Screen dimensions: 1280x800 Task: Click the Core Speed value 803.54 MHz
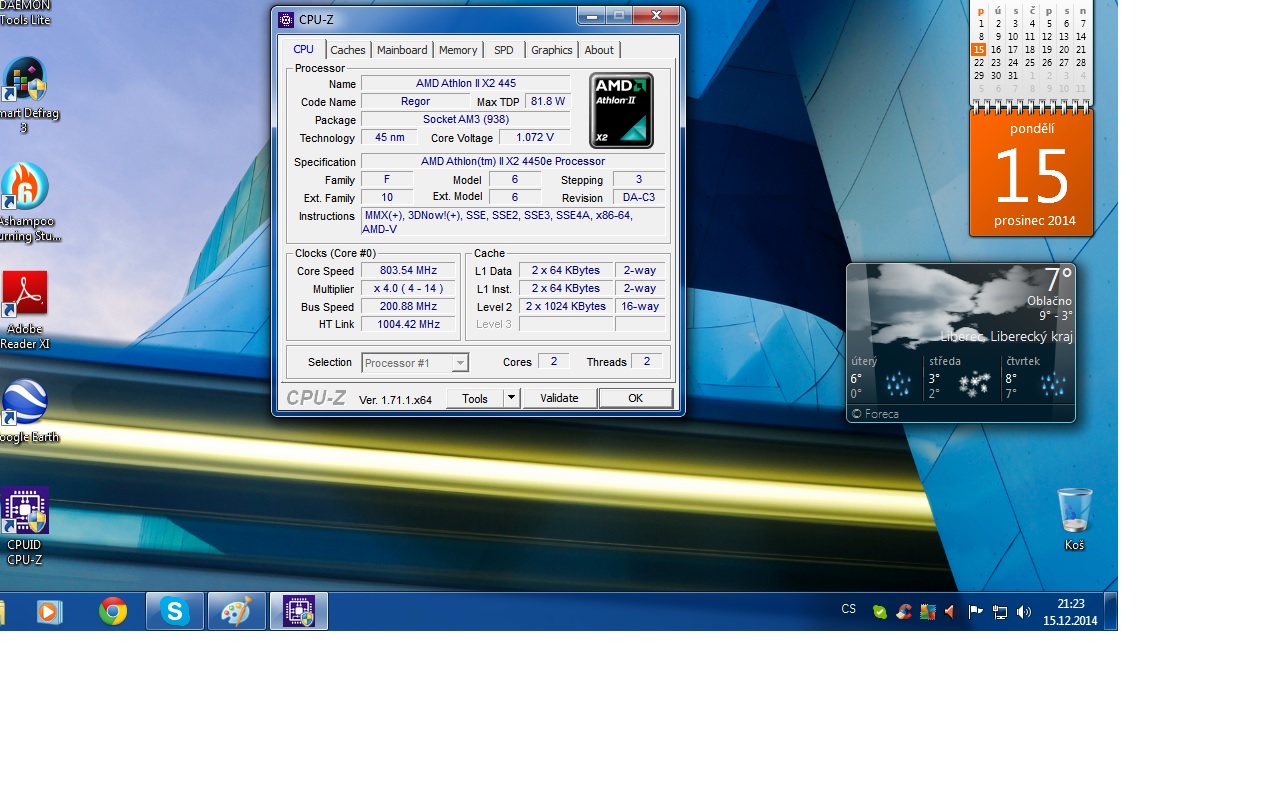408,270
